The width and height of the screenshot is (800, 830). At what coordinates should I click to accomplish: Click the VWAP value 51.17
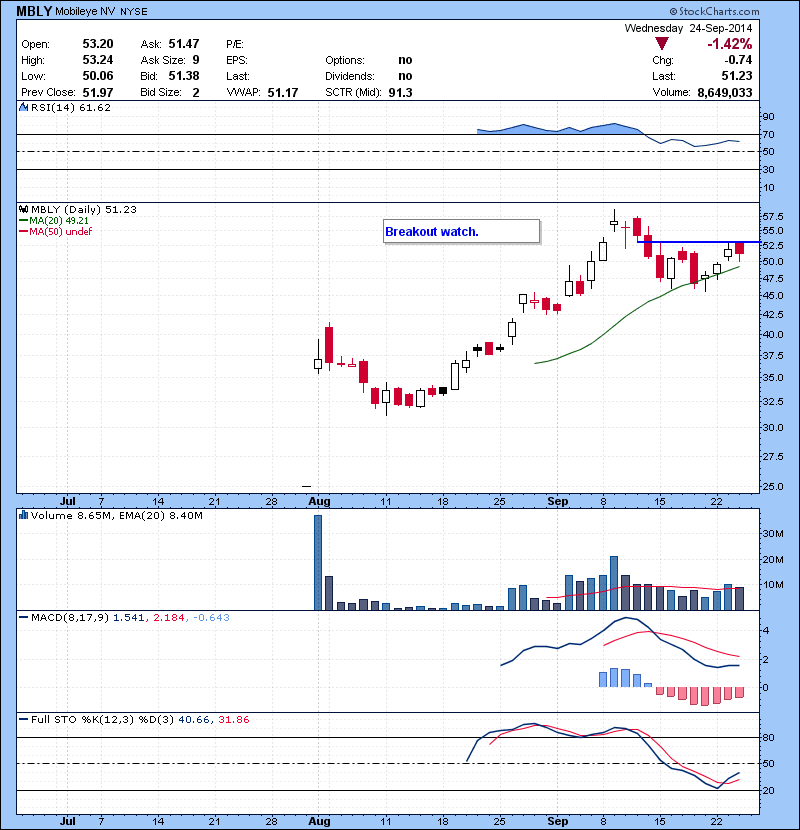click(283, 93)
